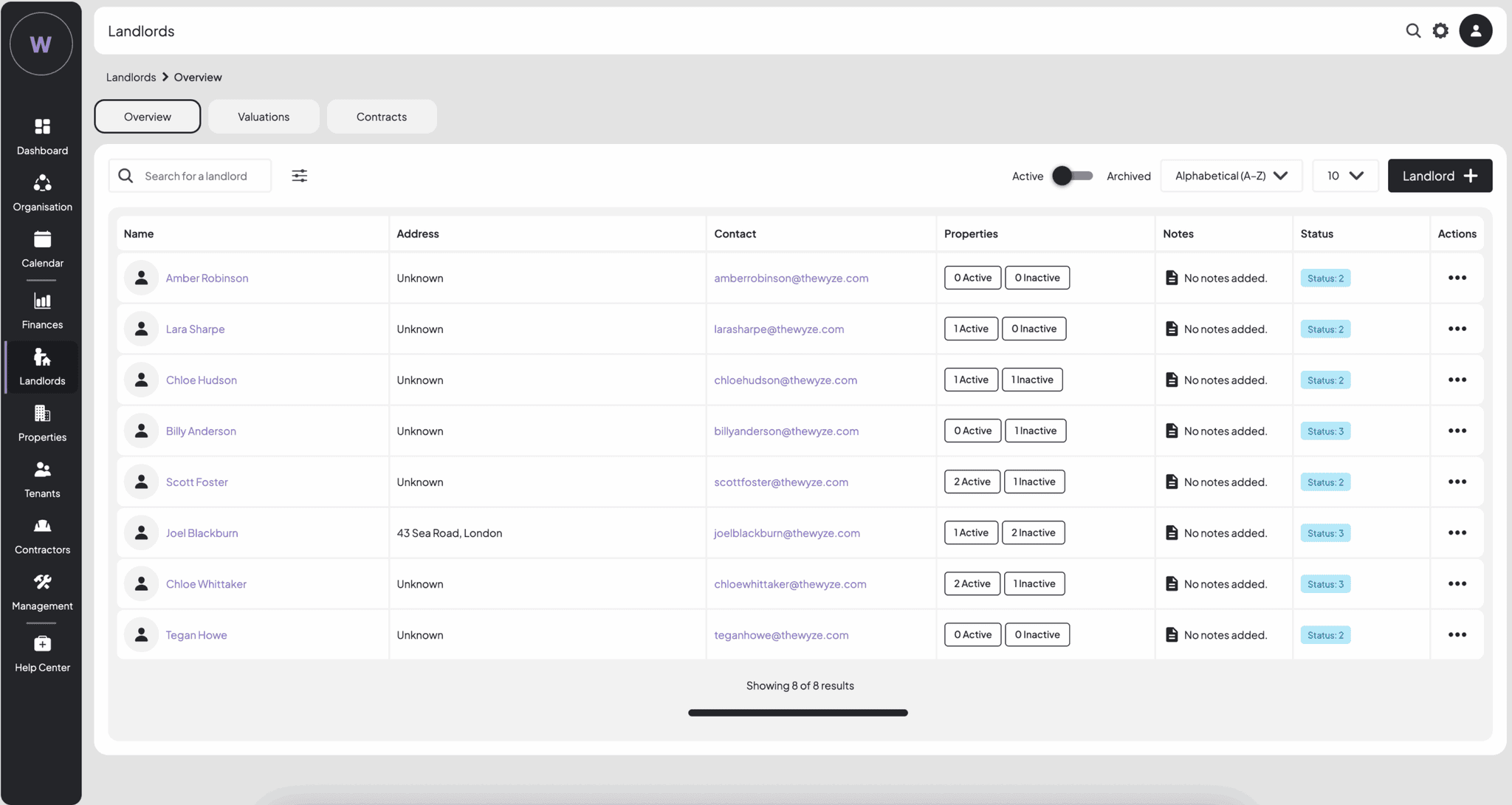Open the user profile avatar
Viewport: 1512px width, 805px height.
(1475, 30)
